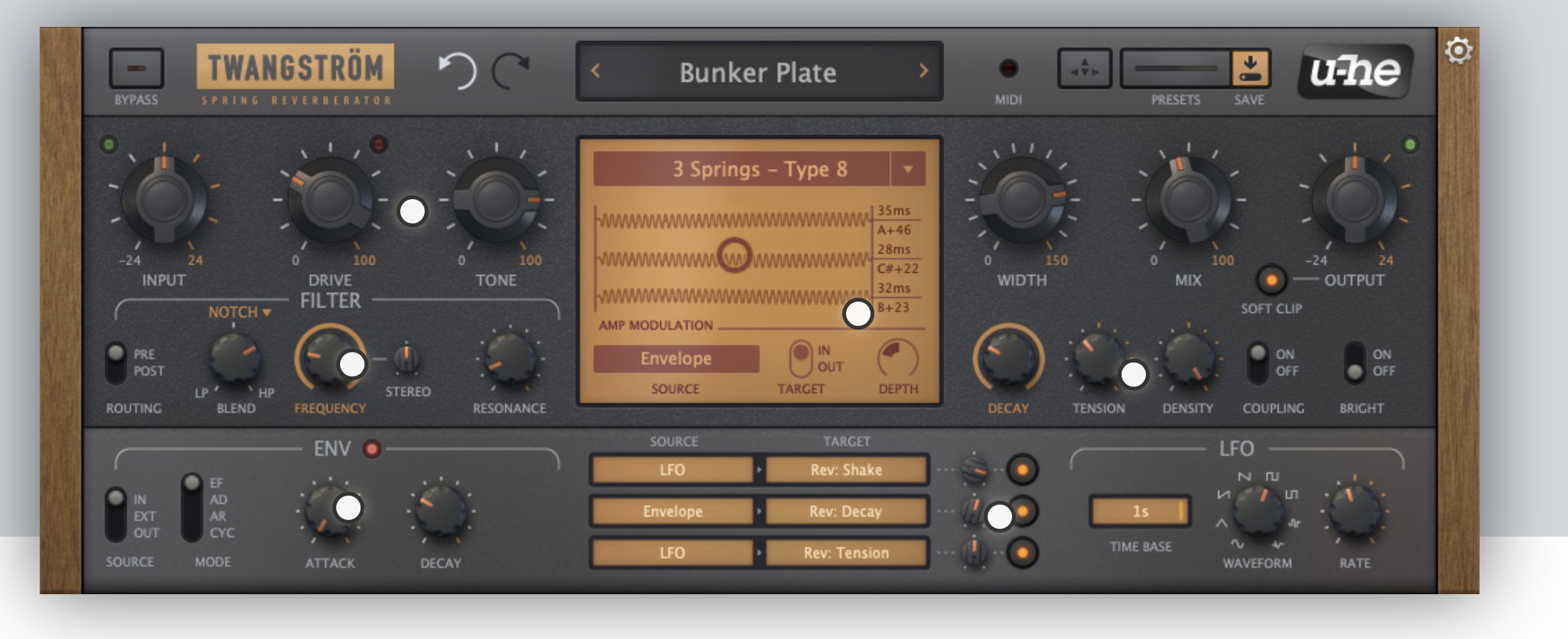
Task: Toggle the Bypass button
Action: tap(136, 68)
